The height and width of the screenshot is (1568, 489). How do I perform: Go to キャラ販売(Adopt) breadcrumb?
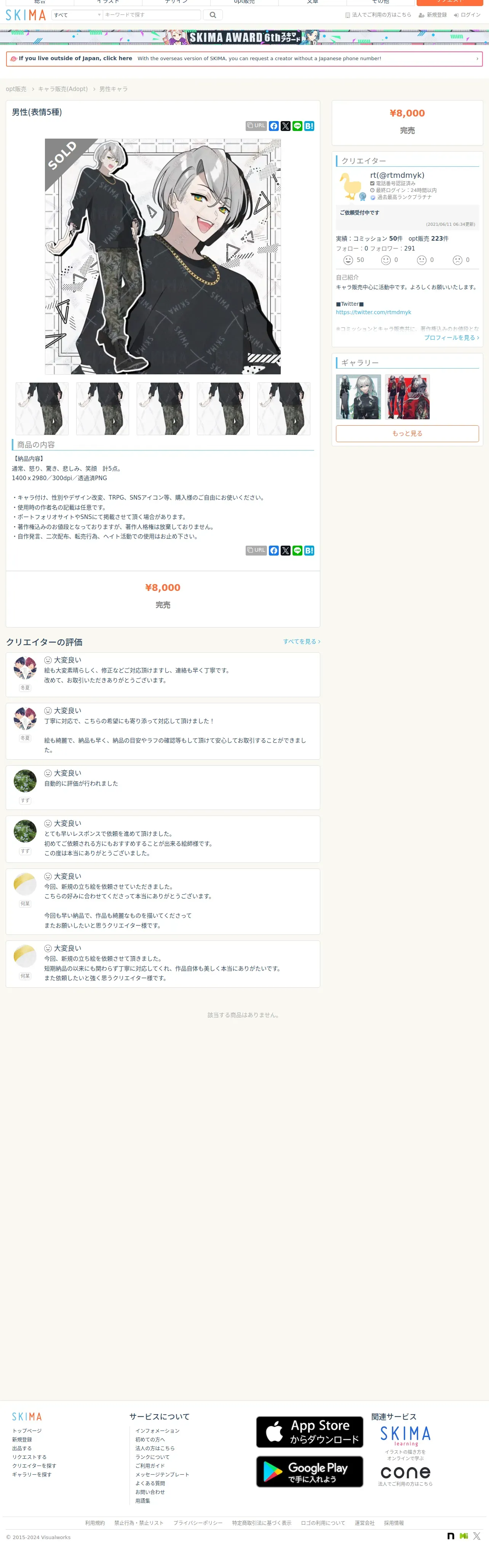coord(63,89)
